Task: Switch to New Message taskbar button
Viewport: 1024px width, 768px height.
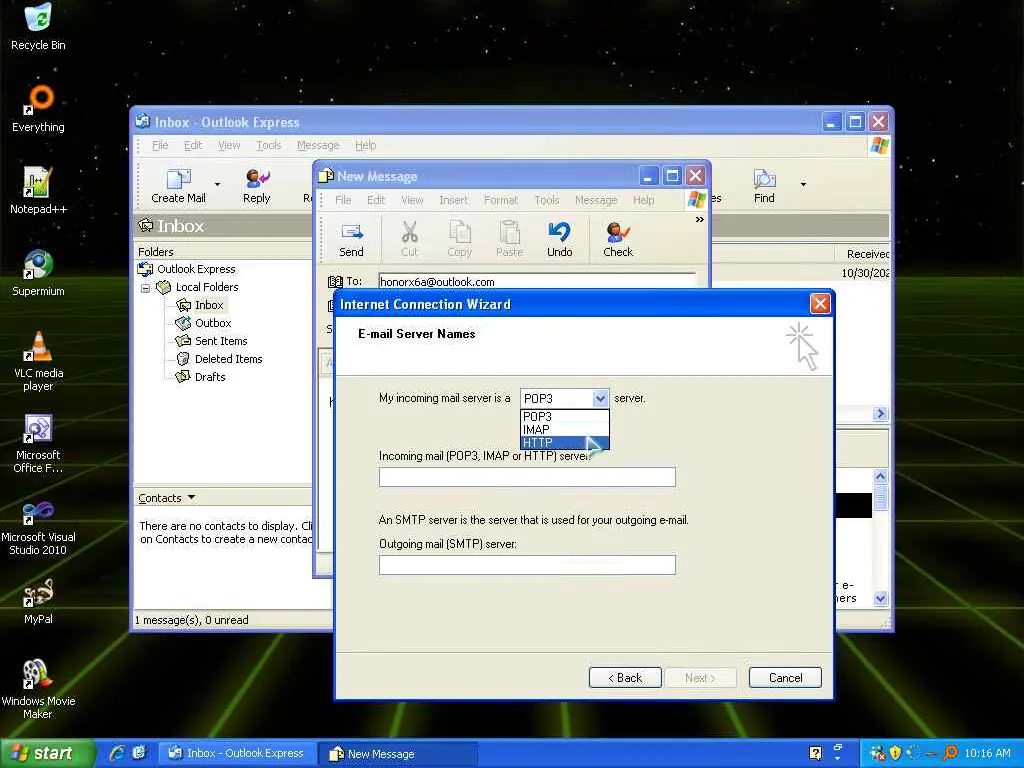Action: [398, 754]
